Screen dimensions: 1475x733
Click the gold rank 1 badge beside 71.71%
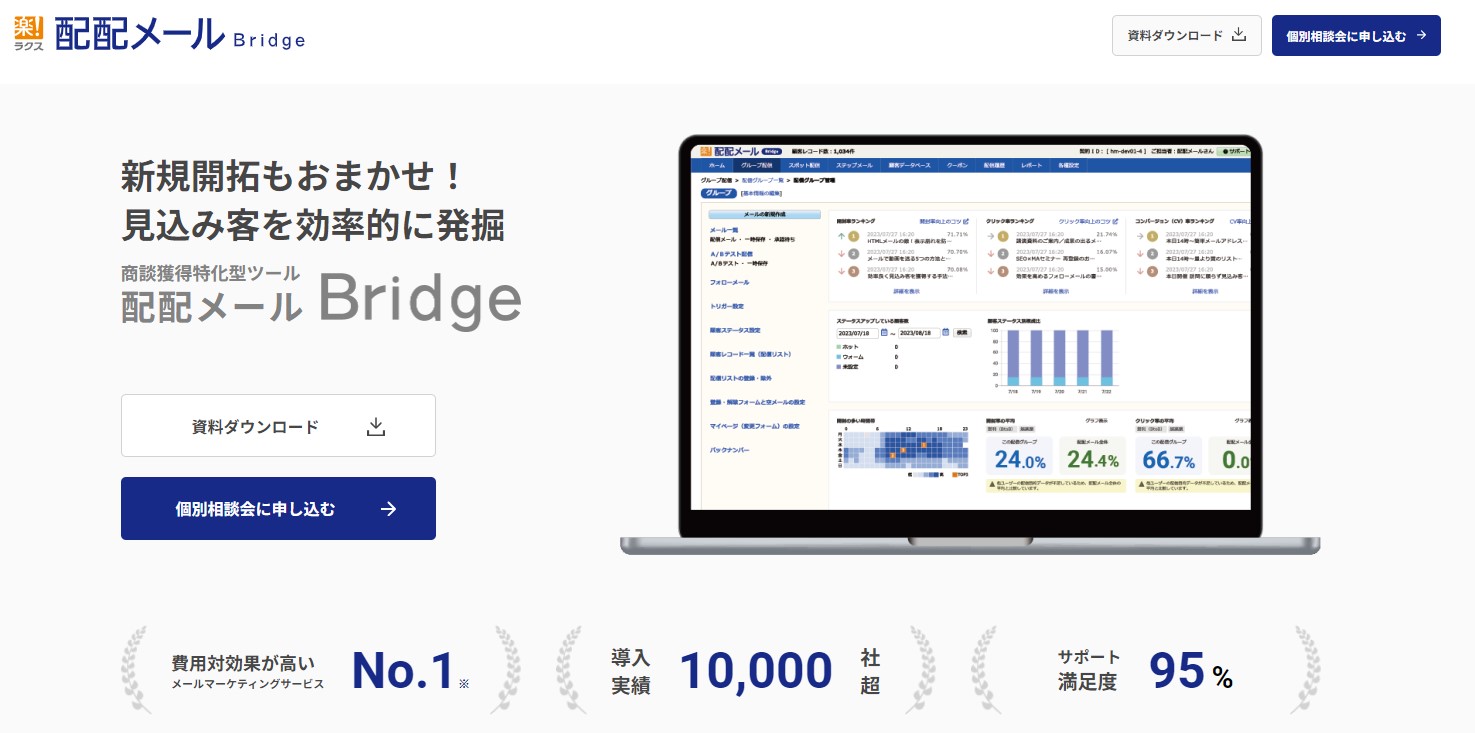point(854,237)
